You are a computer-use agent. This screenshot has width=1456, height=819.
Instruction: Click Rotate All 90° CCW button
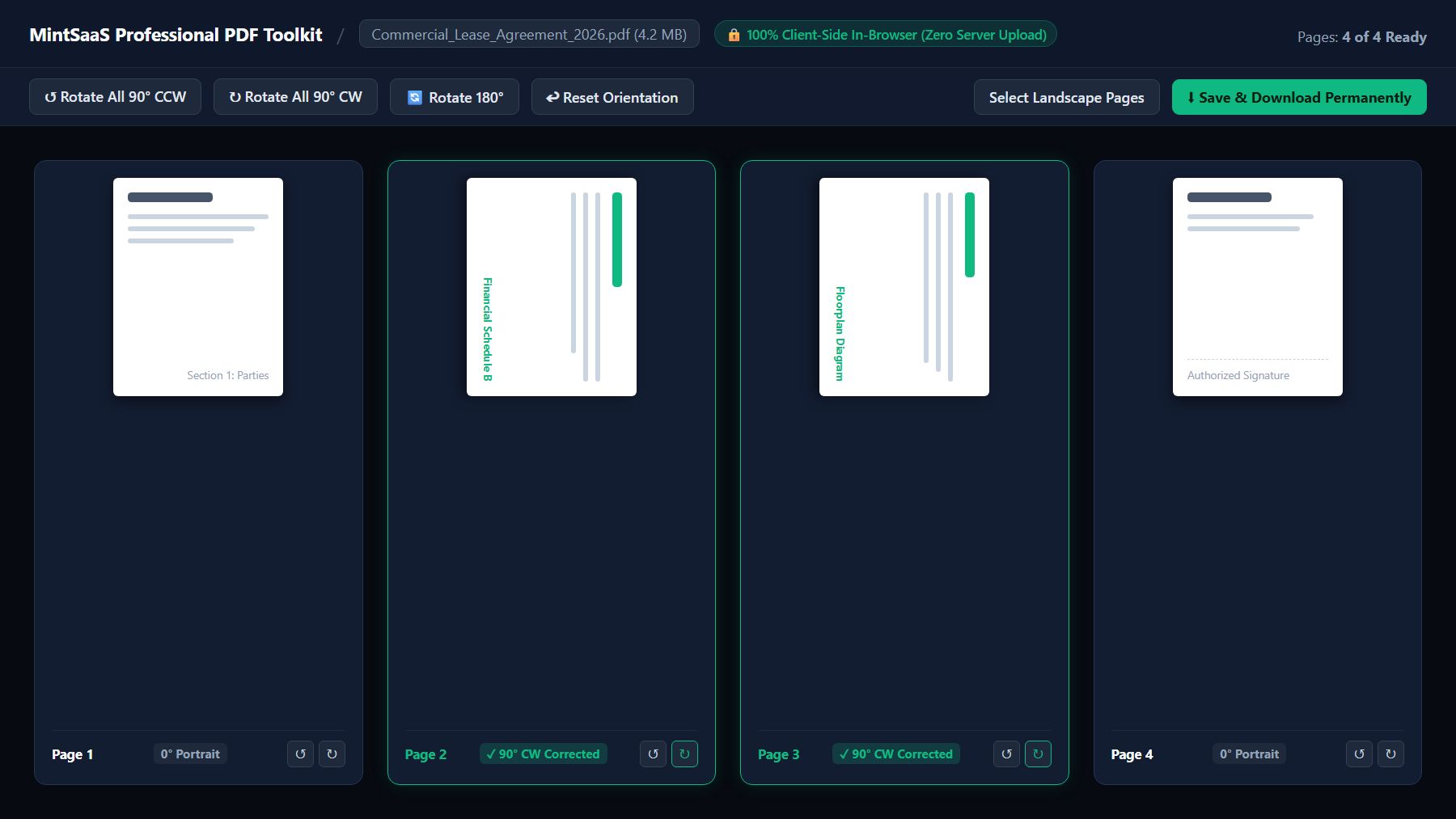(115, 97)
